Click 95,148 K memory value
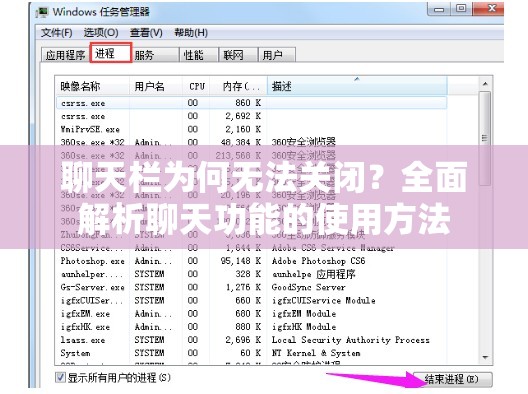The image size is (528, 394). (241, 261)
